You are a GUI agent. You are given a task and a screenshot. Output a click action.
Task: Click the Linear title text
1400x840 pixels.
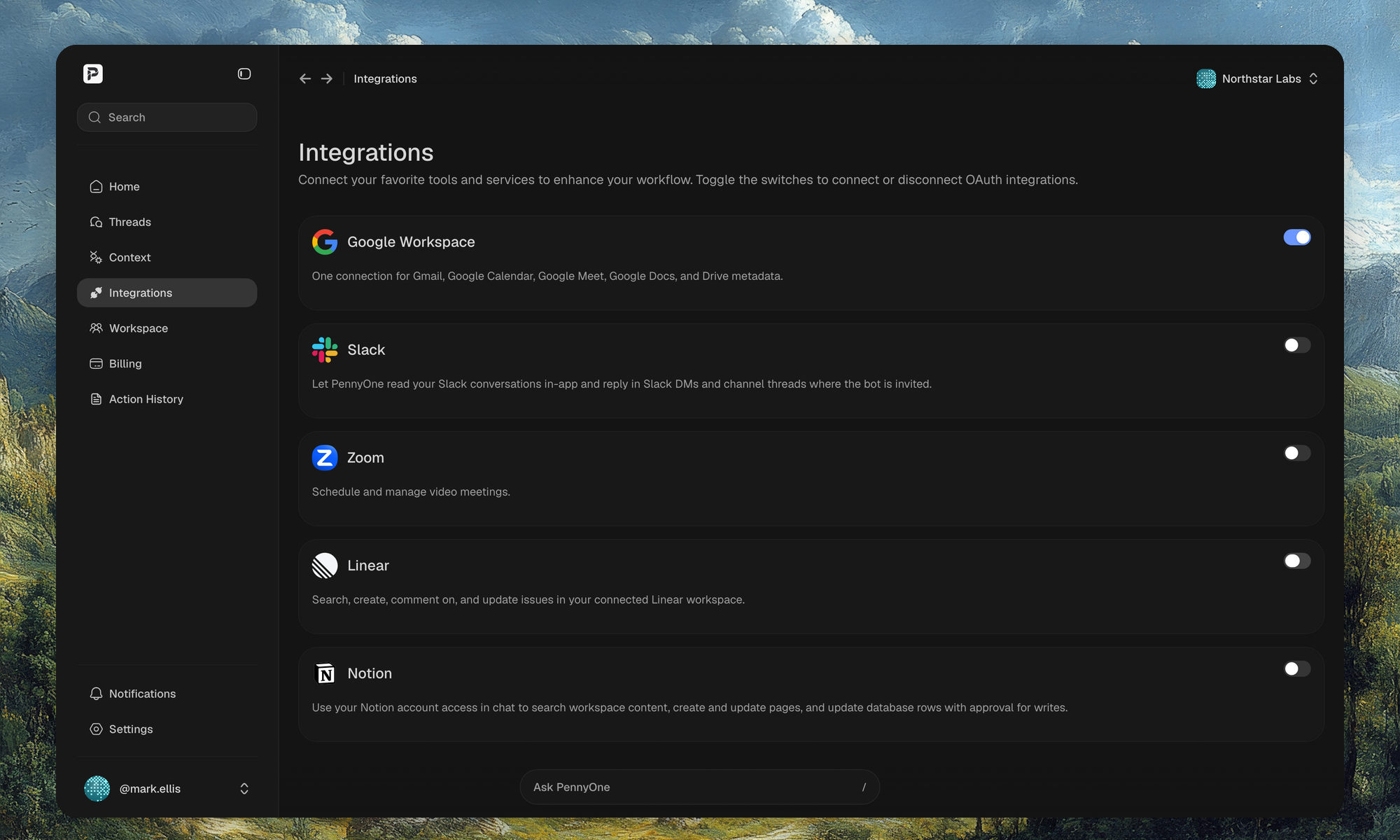pos(368,565)
